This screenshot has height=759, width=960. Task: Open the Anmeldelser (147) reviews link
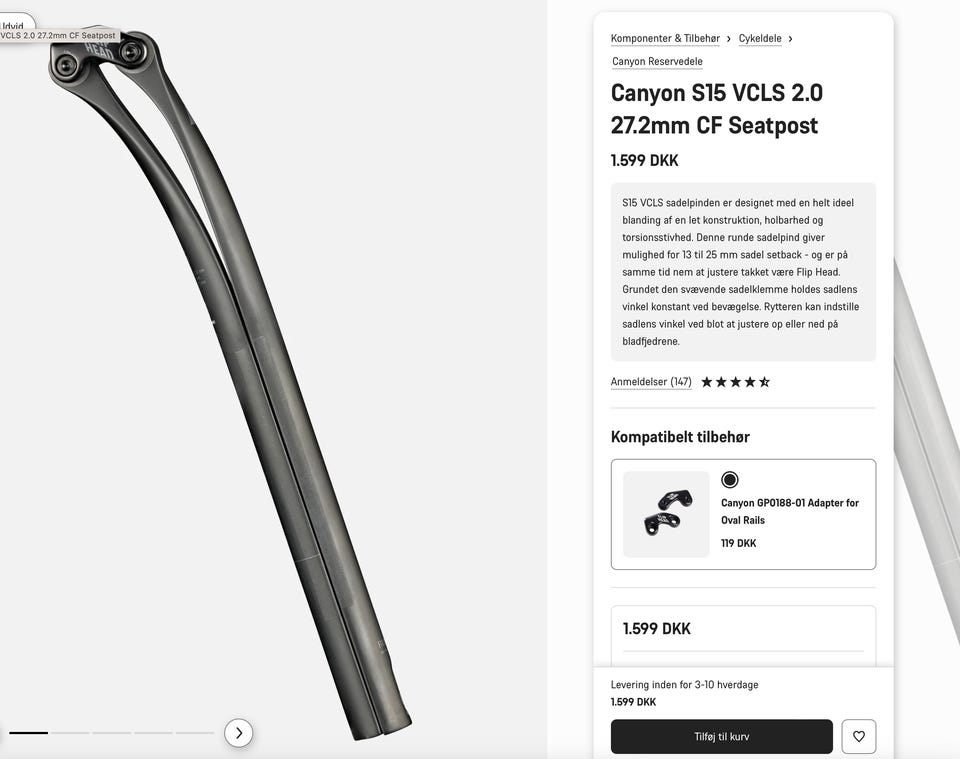651,382
